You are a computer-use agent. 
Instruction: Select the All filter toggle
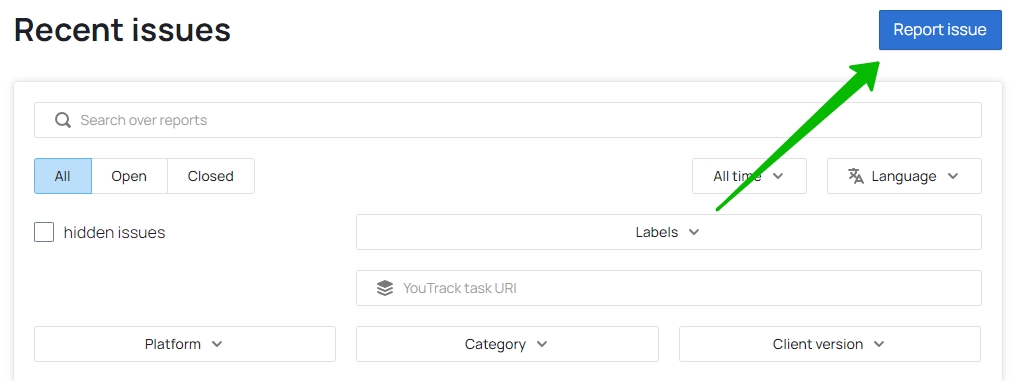[x=63, y=176]
